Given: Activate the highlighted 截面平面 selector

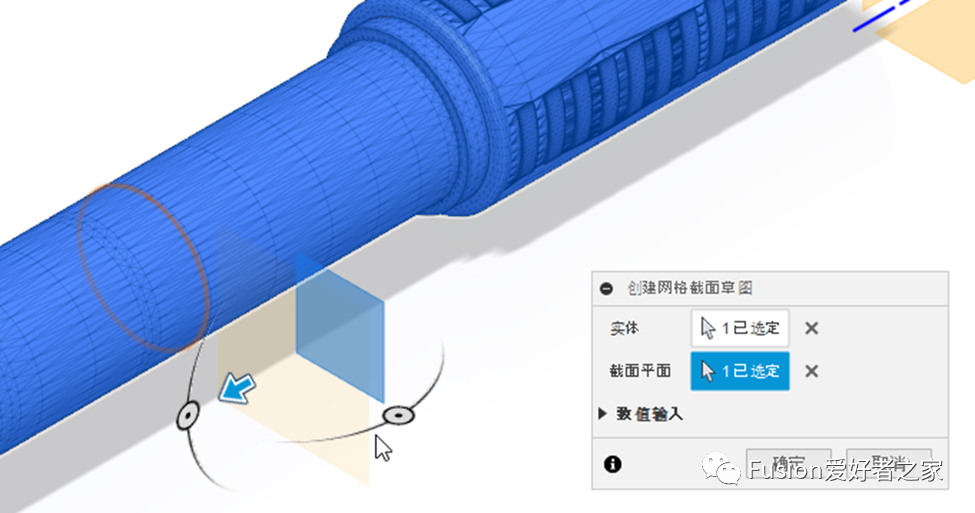Looking at the screenshot, I should (740, 371).
